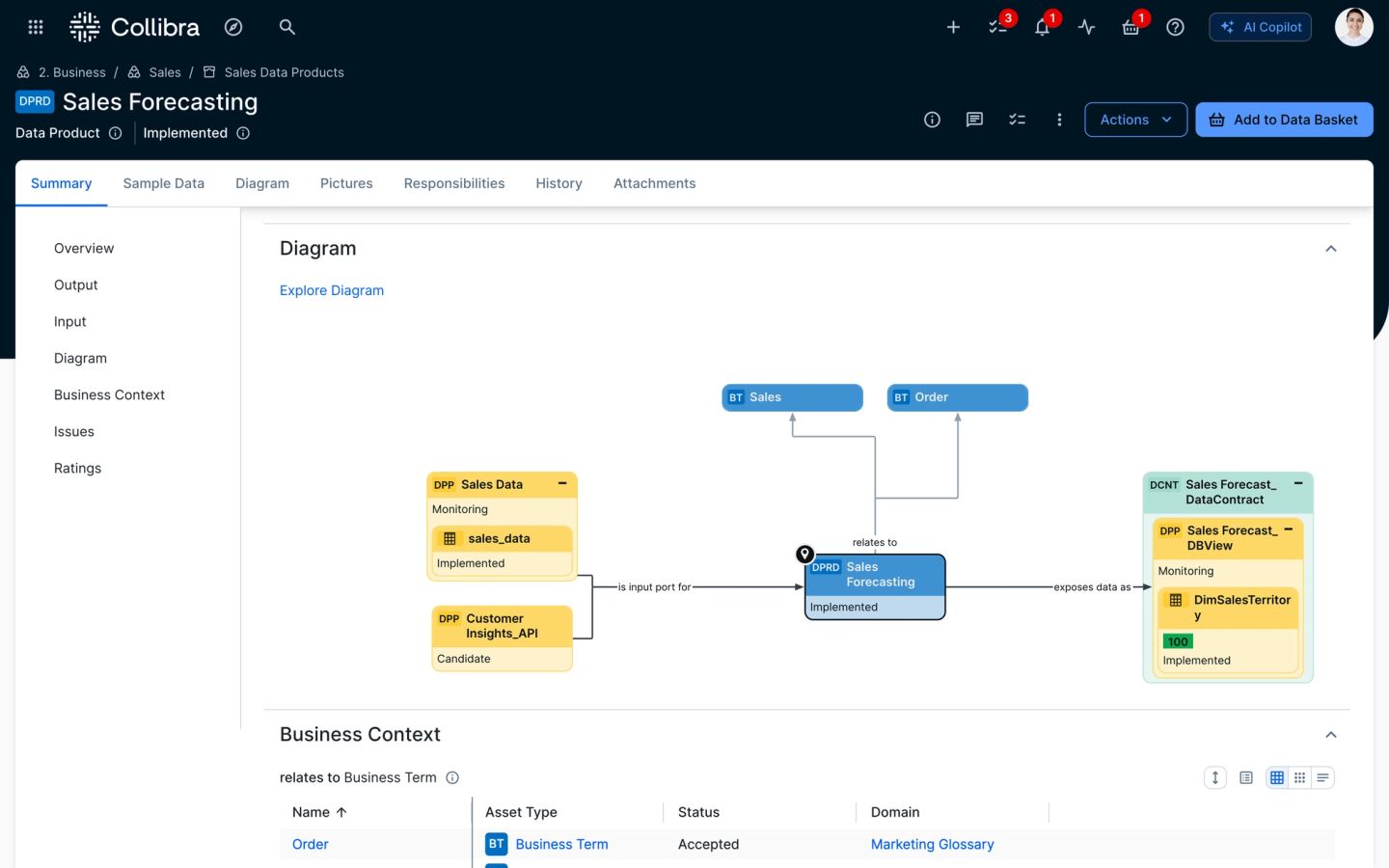The height and width of the screenshot is (868, 1389).
Task: Switch to table grid view toggle
Action: 1277,777
